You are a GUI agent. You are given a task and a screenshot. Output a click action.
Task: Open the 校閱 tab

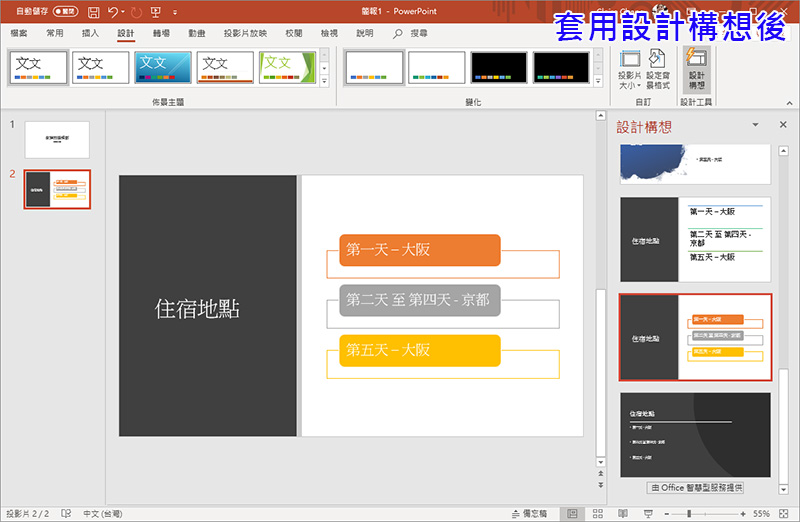(x=293, y=33)
